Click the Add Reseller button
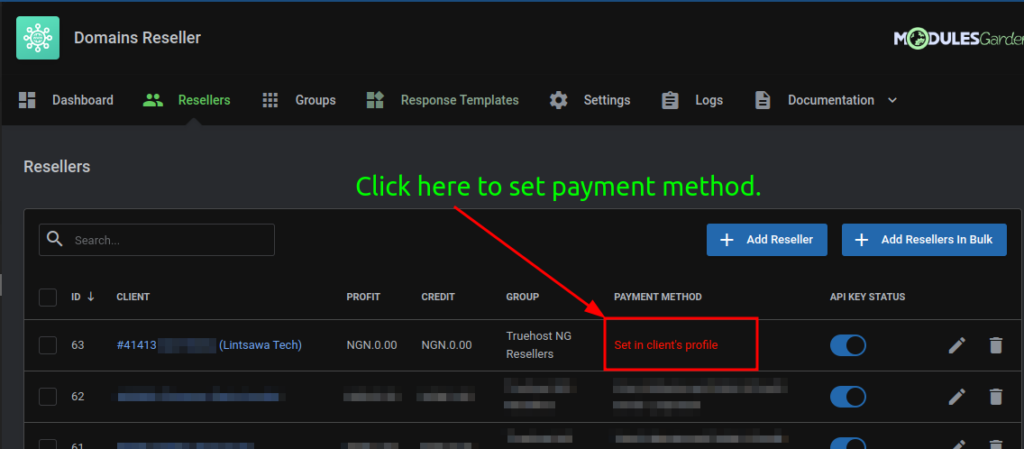 (767, 240)
